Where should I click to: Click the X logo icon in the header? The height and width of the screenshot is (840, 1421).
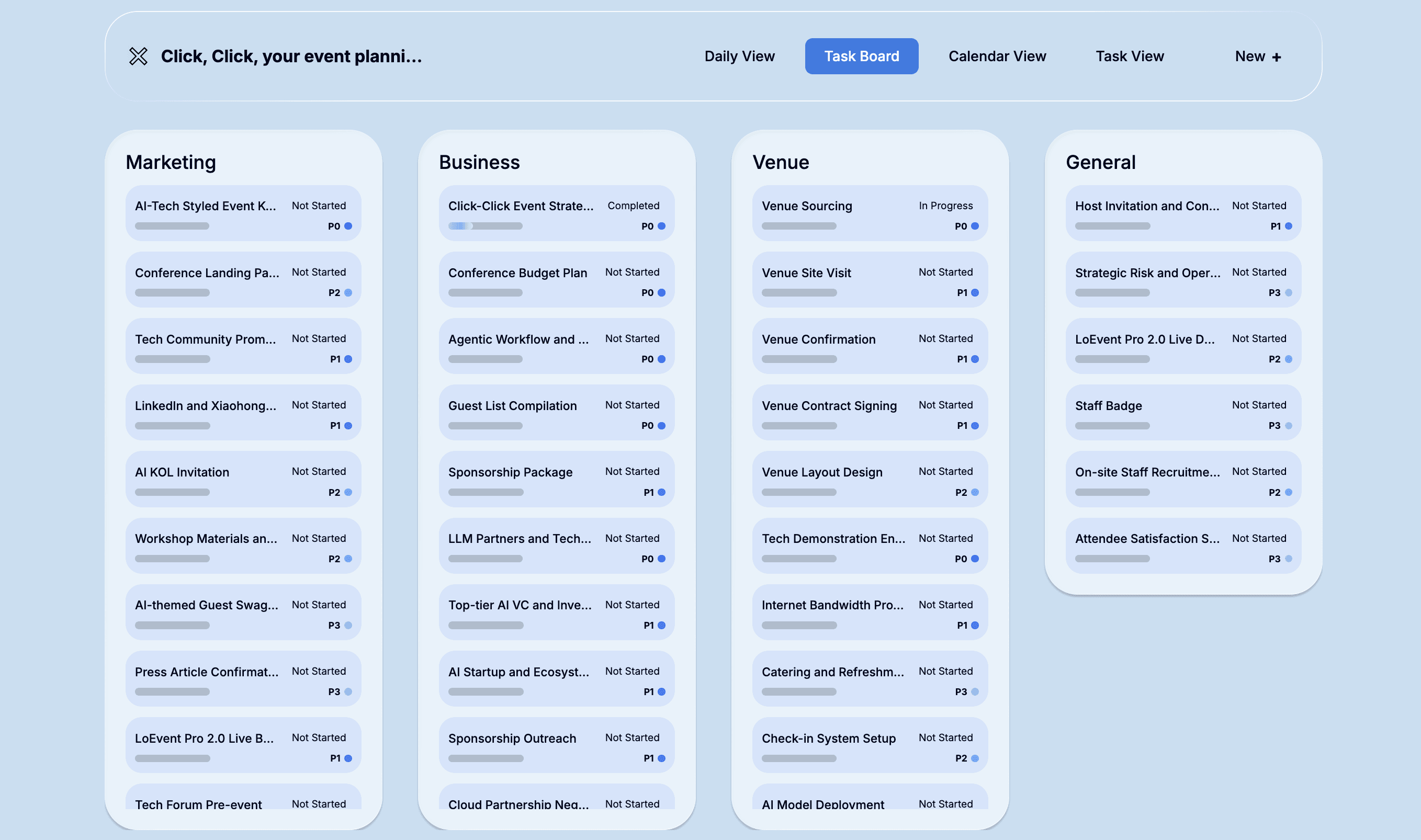138,56
